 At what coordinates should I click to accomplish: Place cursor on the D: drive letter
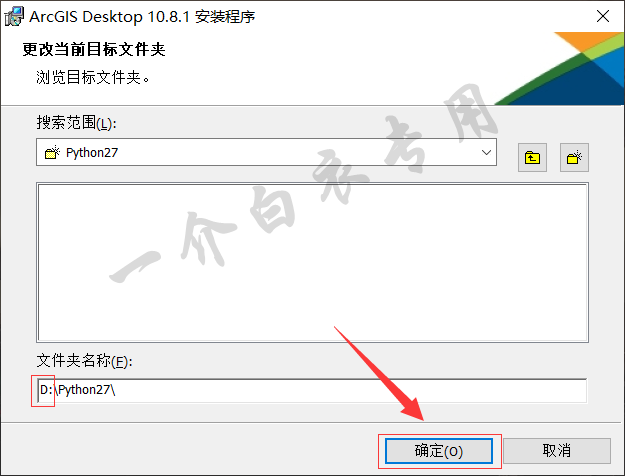coord(46,390)
